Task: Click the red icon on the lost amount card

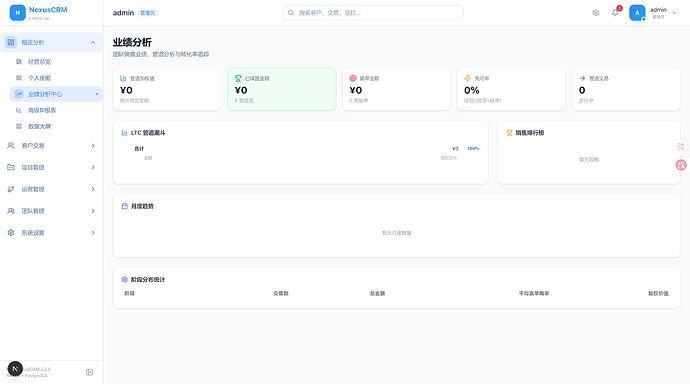Action: 353,79
